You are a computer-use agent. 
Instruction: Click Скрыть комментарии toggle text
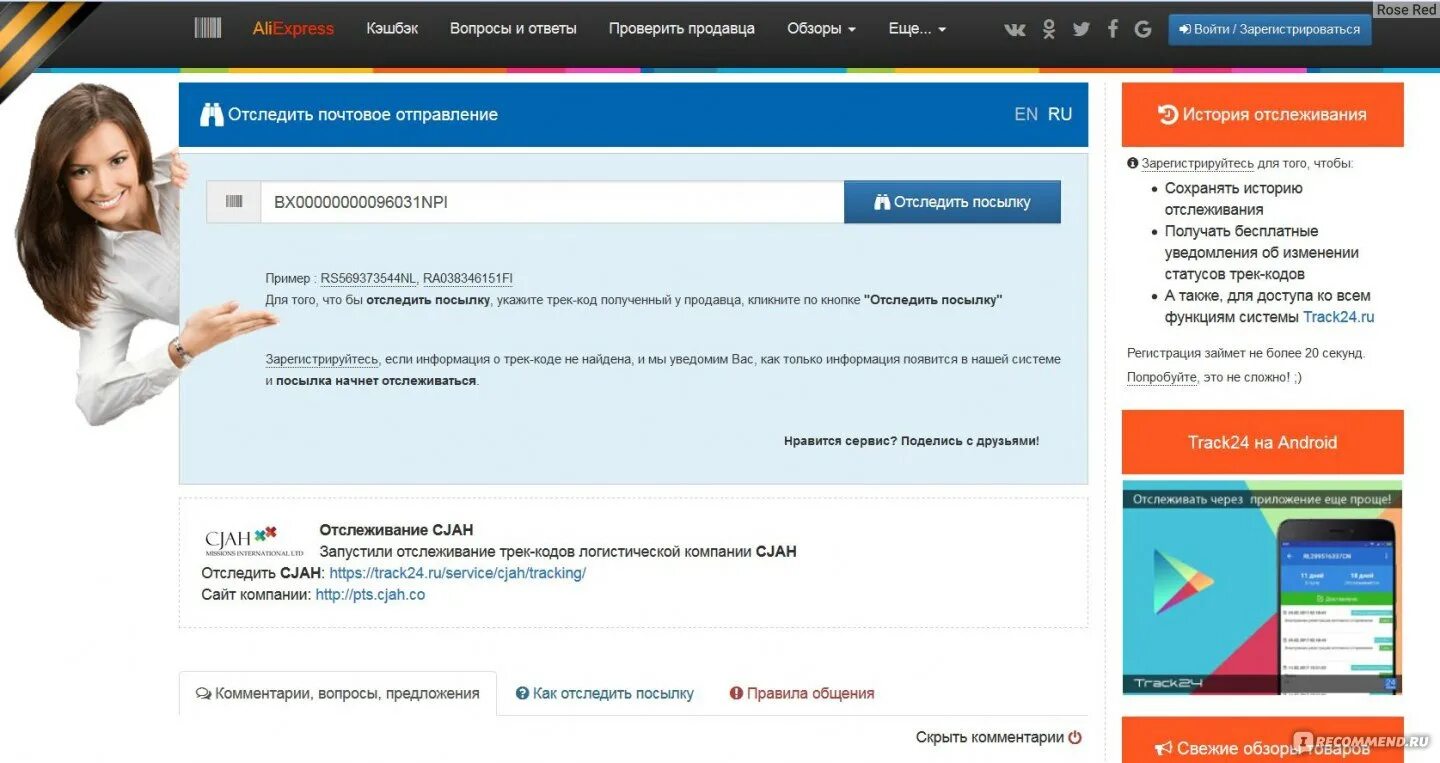[990, 737]
